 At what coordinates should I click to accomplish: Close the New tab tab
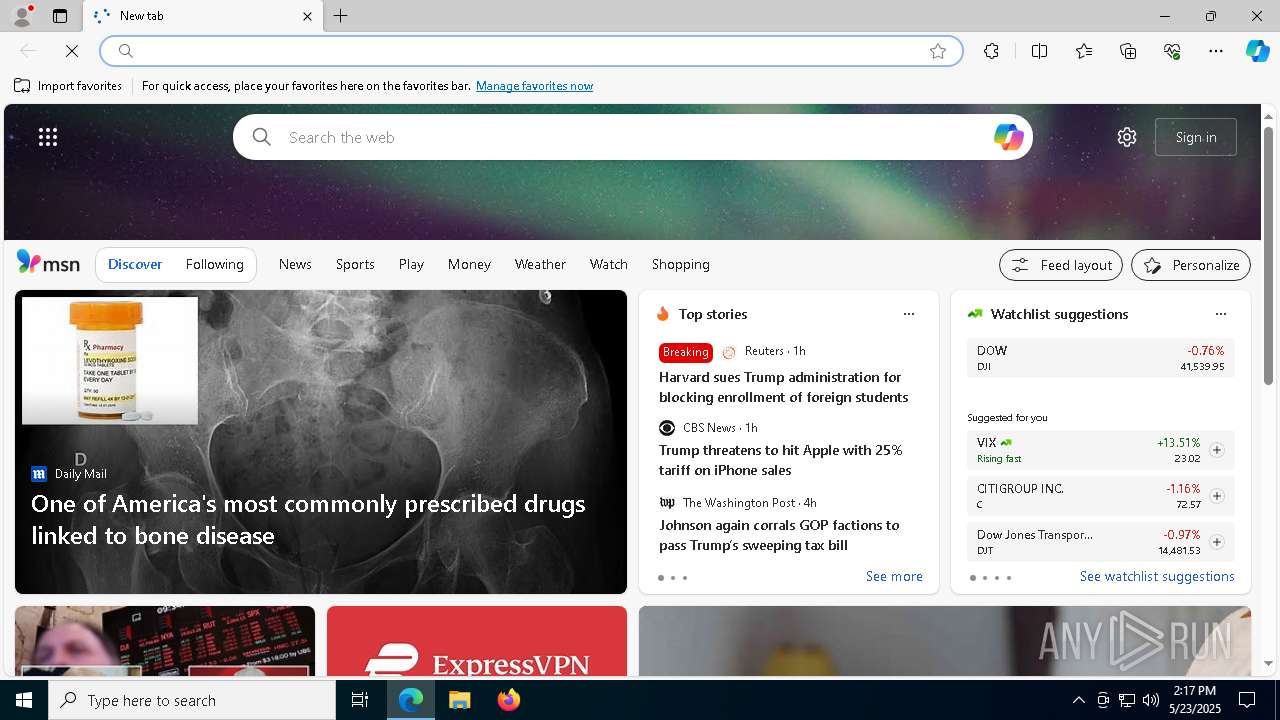pyautogui.click(x=307, y=16)
